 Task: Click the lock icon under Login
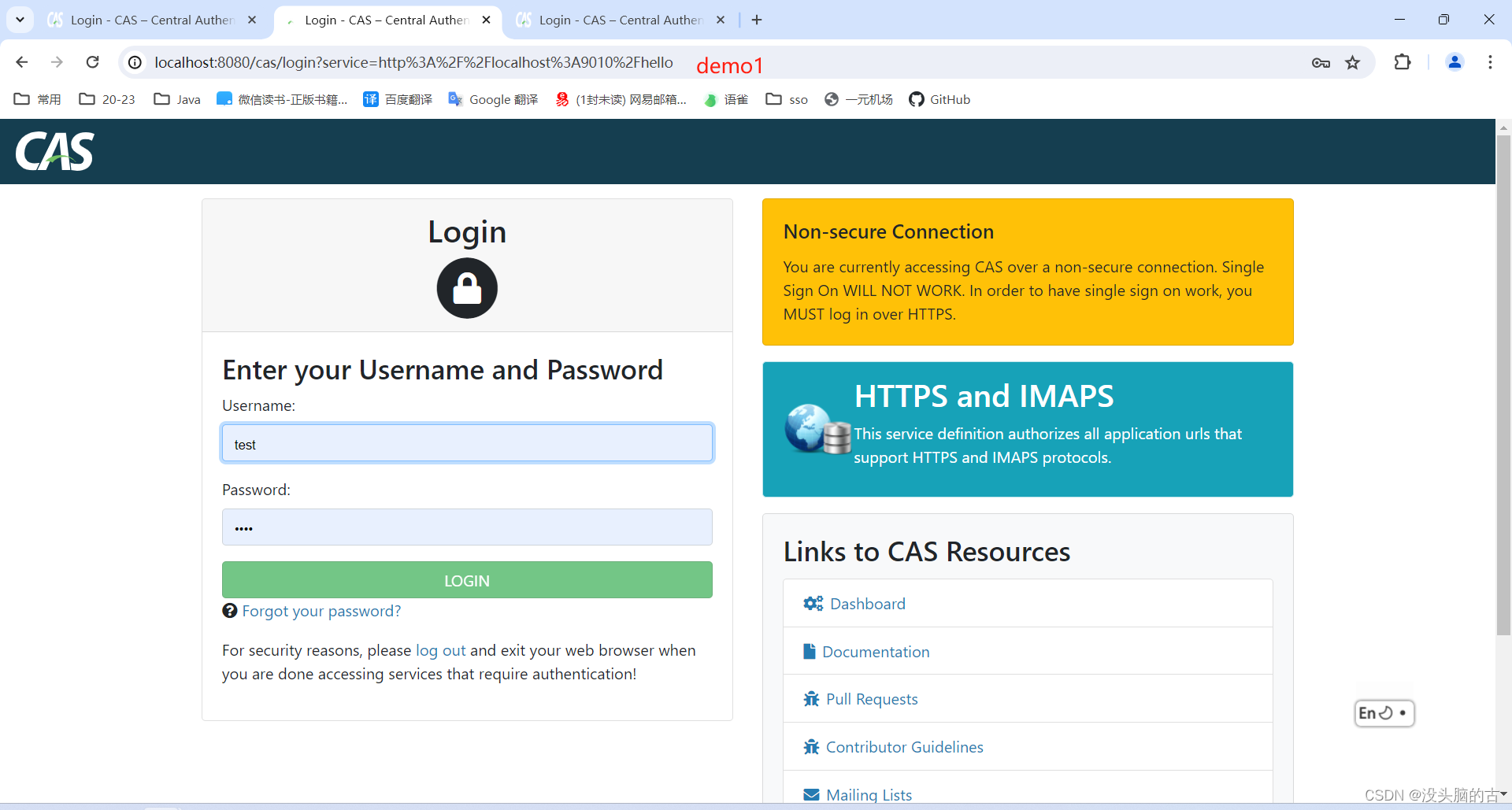467,288
